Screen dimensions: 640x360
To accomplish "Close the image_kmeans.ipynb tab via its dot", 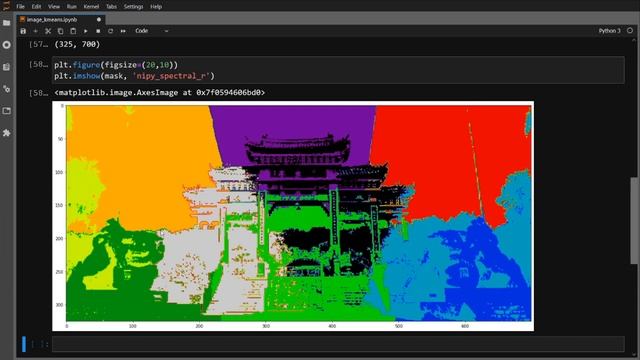I will point(99,20).
